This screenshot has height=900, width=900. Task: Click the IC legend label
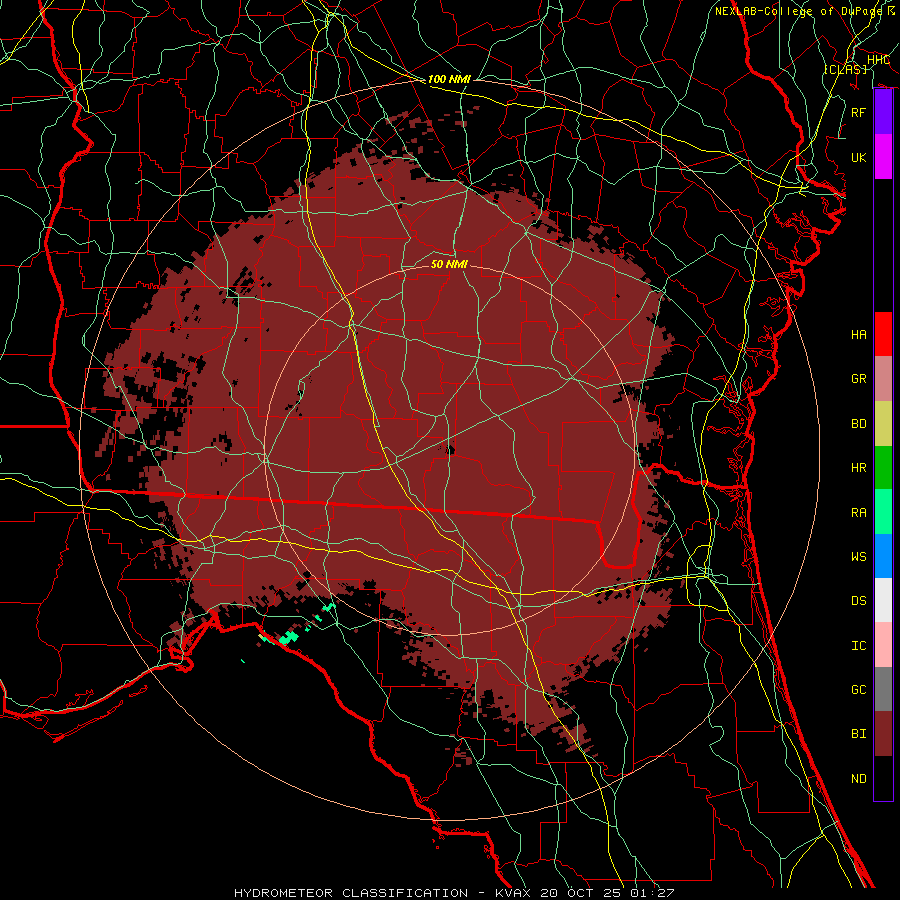[859, 646]
